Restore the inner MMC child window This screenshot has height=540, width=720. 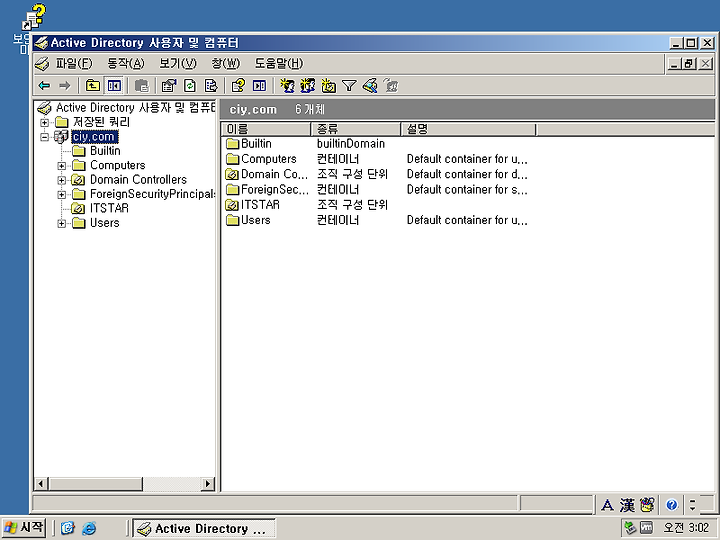(689, 64)
